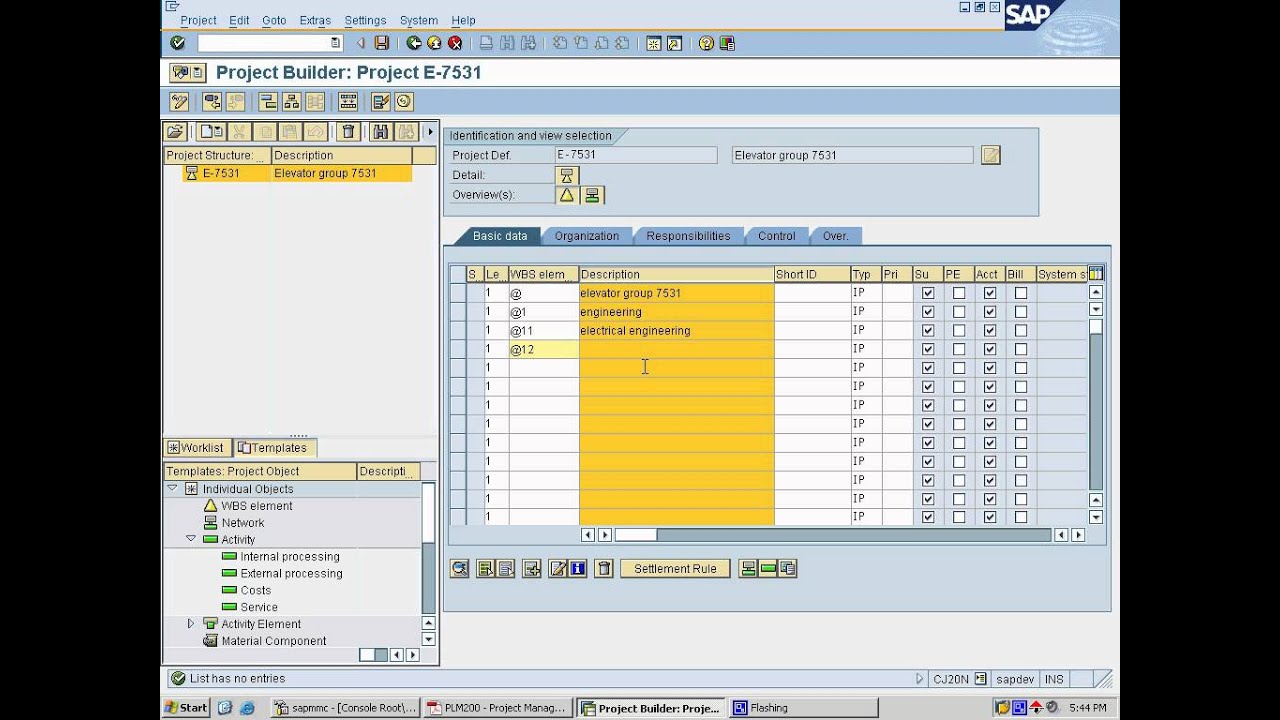Click the Save floppy disk icon
The width and height of the screenshot is (1280, 720).
point(382,43)
